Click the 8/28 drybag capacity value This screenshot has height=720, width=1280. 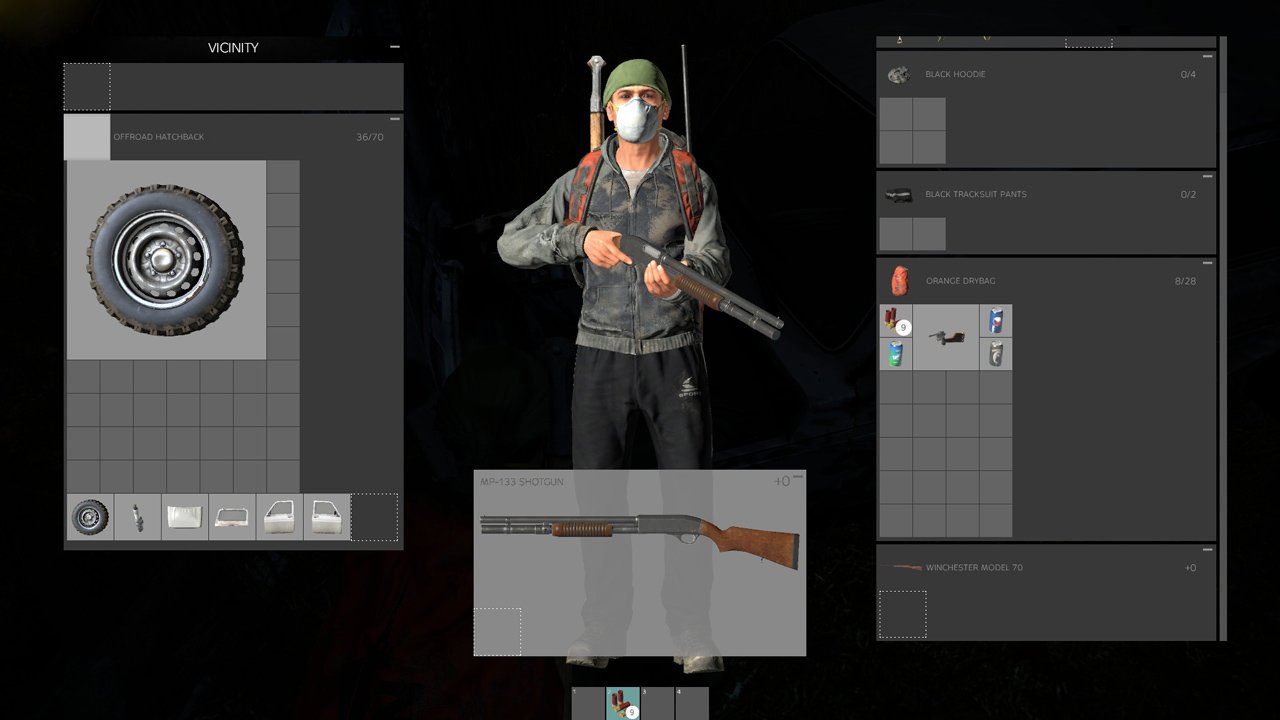1185,281
